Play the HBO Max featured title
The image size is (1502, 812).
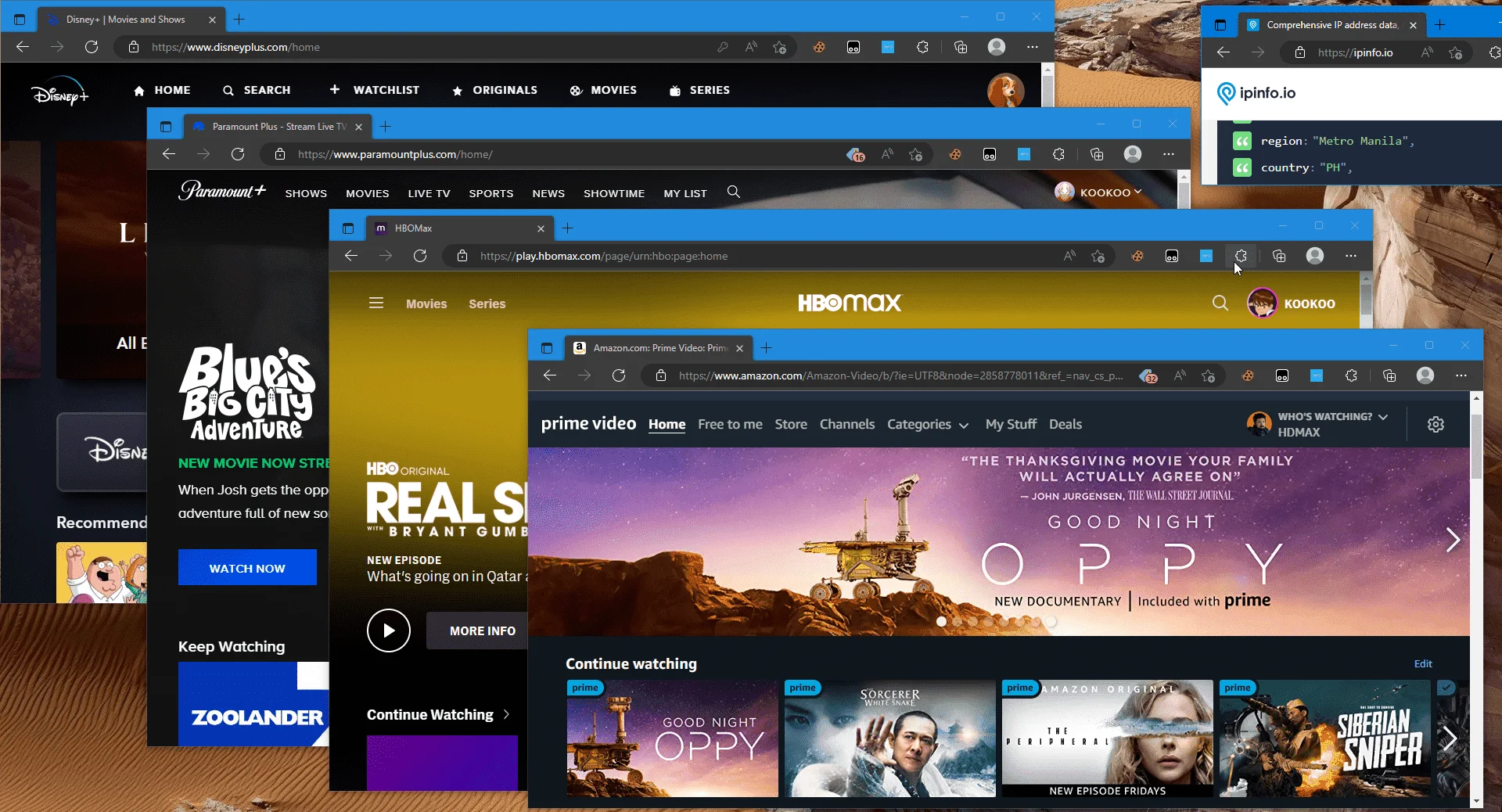(389, 631)
